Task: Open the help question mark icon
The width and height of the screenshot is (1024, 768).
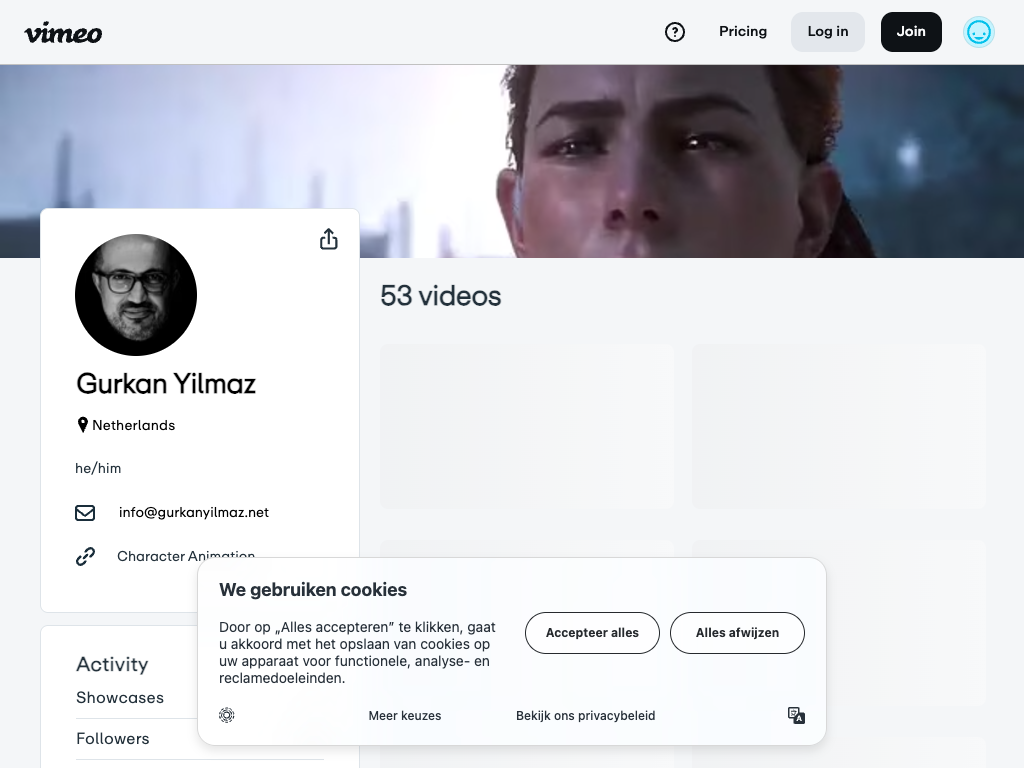Action: pyautogui.click(x=675, y=32)
